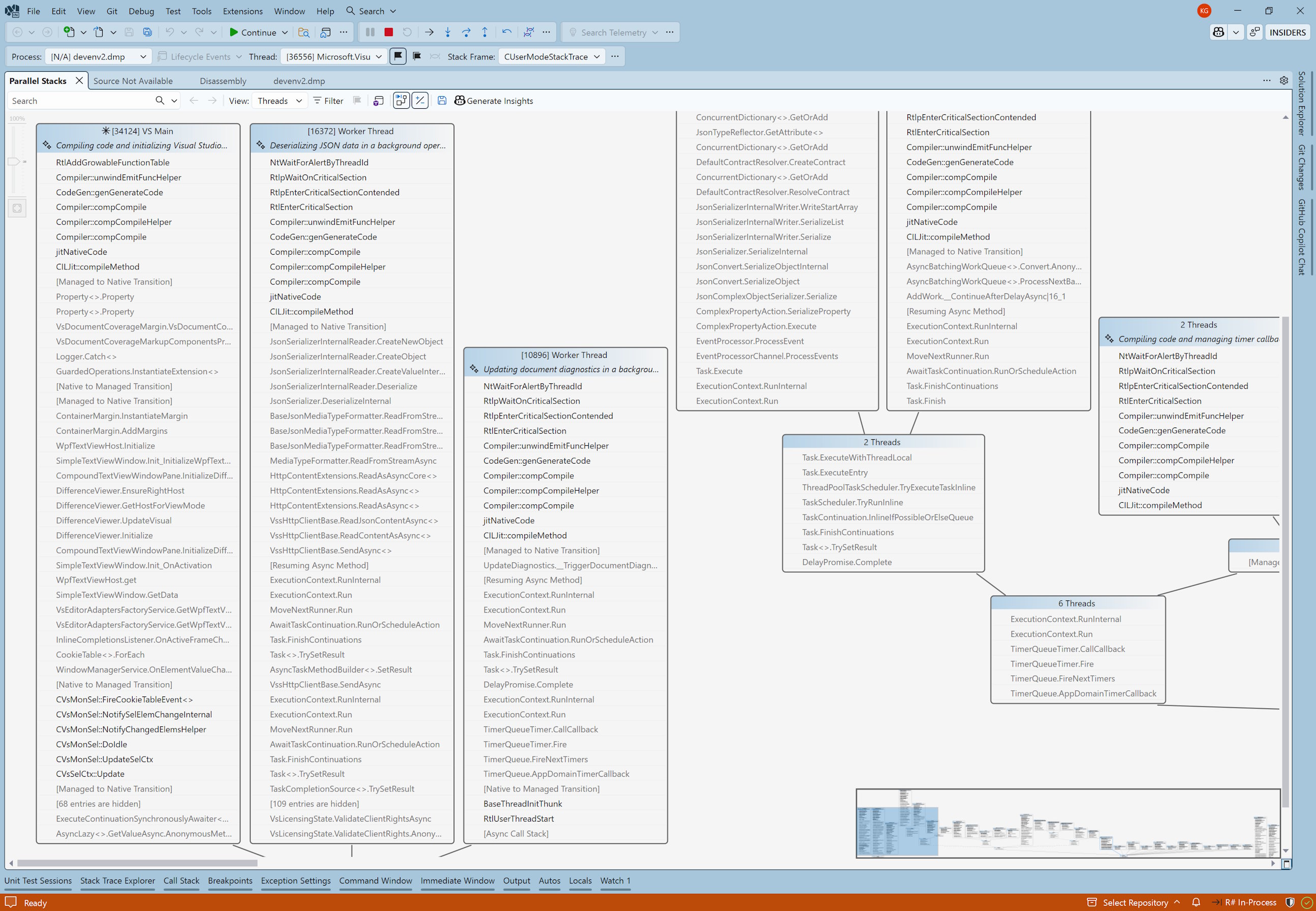Switch to the Disassembly tab
This screenshot has width=1316, height=911.
click(223, 81)
